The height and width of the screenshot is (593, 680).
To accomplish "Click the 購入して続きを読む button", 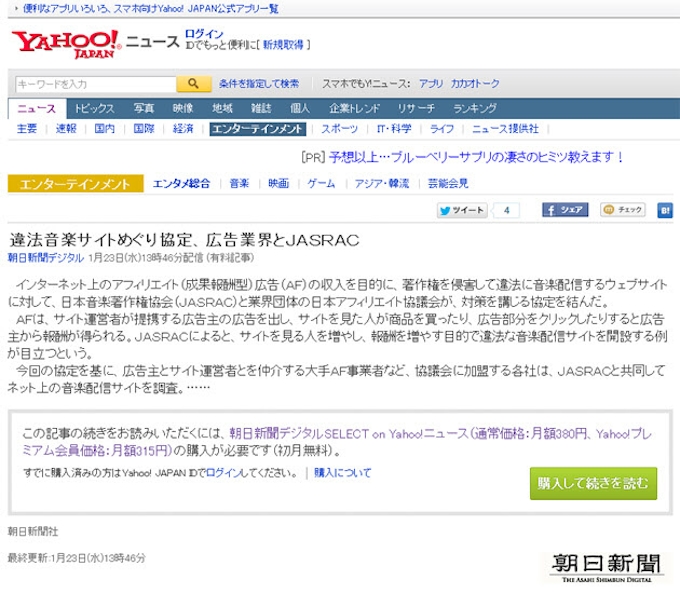I will click(x=593, y=483).
